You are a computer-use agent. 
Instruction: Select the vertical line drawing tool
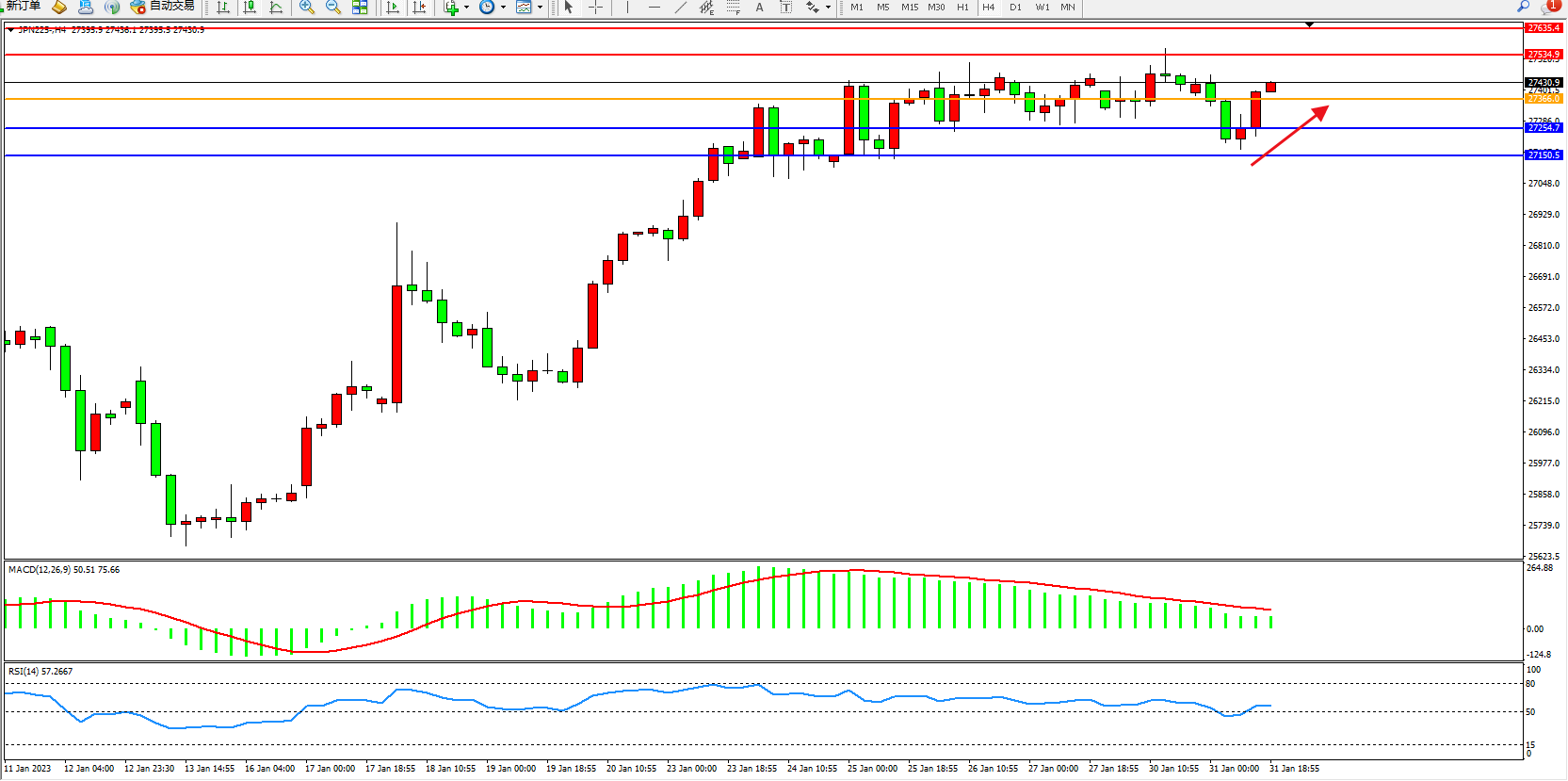[x=627, y=7]
